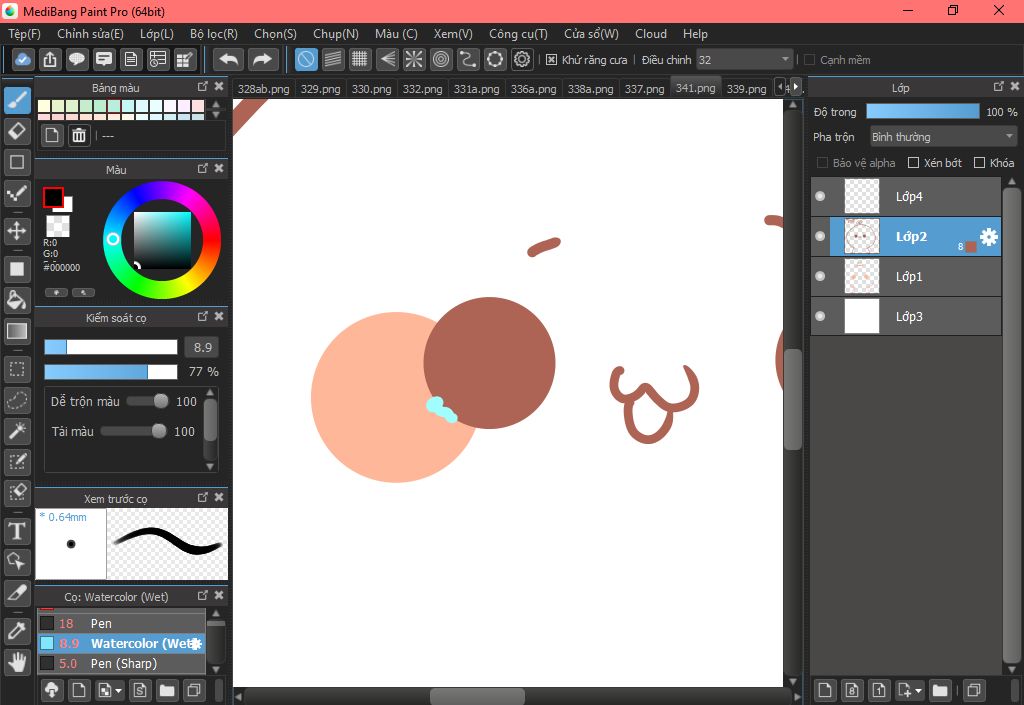1024x705 pixels.
Task: Detach the Màu panel
Action: click(x=202, y=168)
